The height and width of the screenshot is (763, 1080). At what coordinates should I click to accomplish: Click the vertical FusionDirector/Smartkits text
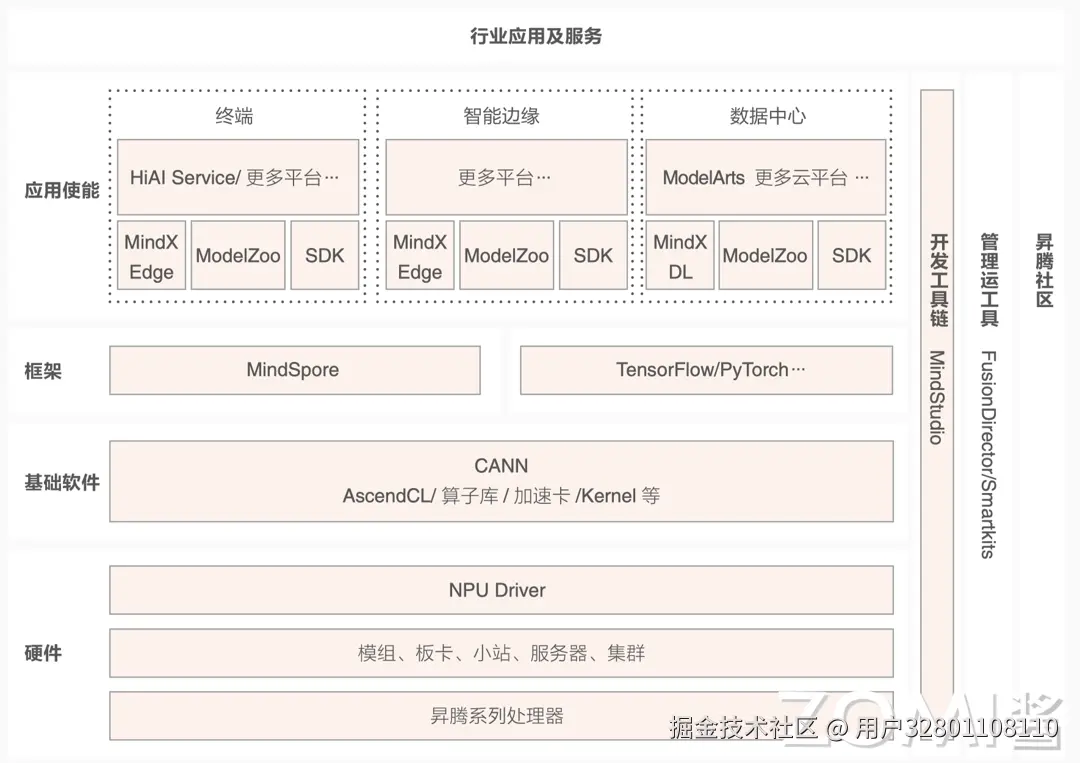tap(989, 454)
